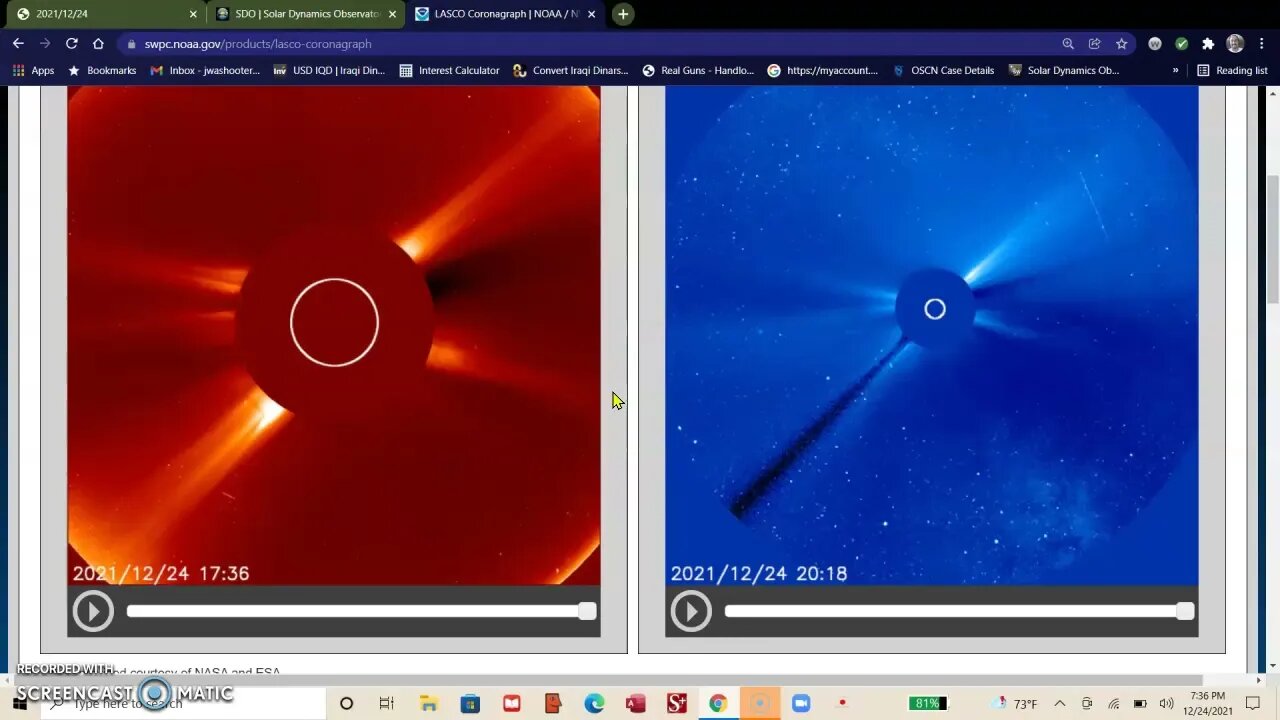This screenshot has height=720, width=1280.
Task: Open the zoom magnifier in address bar
Action: point(1068,44)
